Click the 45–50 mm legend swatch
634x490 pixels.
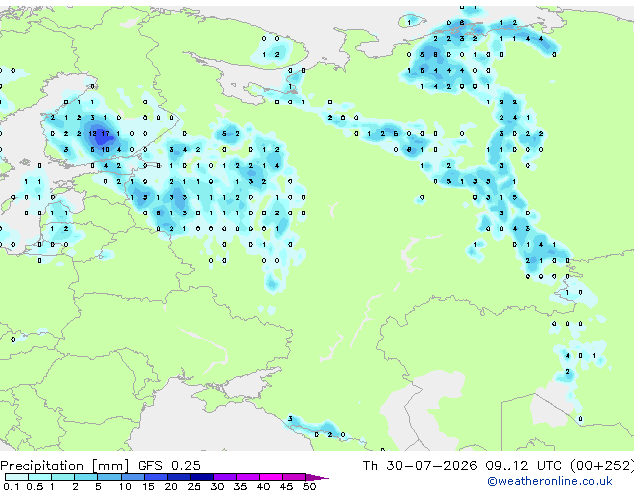294,477
